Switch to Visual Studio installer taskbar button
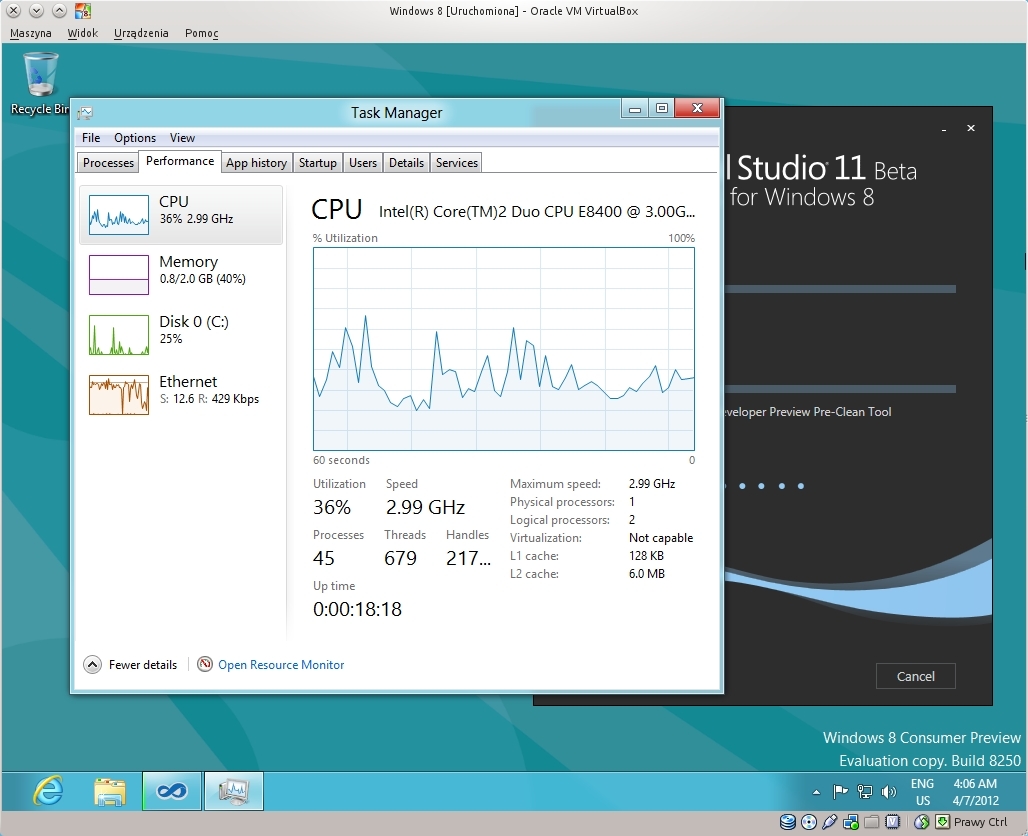Screen dimensions: 1028x836 tap(172, 791)
